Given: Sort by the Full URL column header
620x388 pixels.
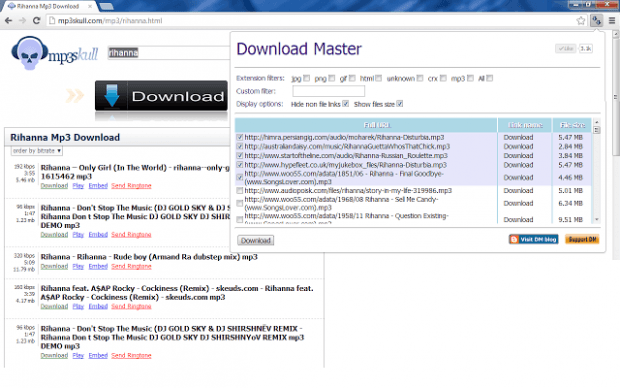Looking at the screenshot, I should click(366, 125).
